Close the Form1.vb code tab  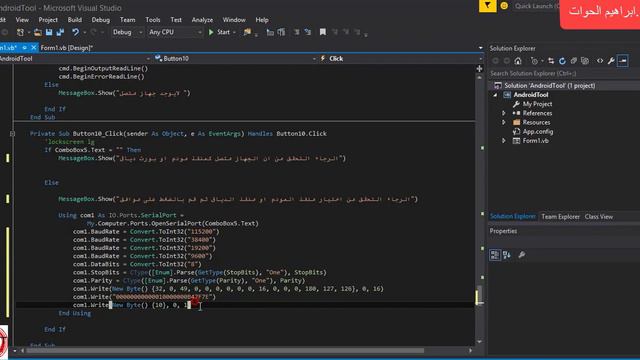coord(33,48)
